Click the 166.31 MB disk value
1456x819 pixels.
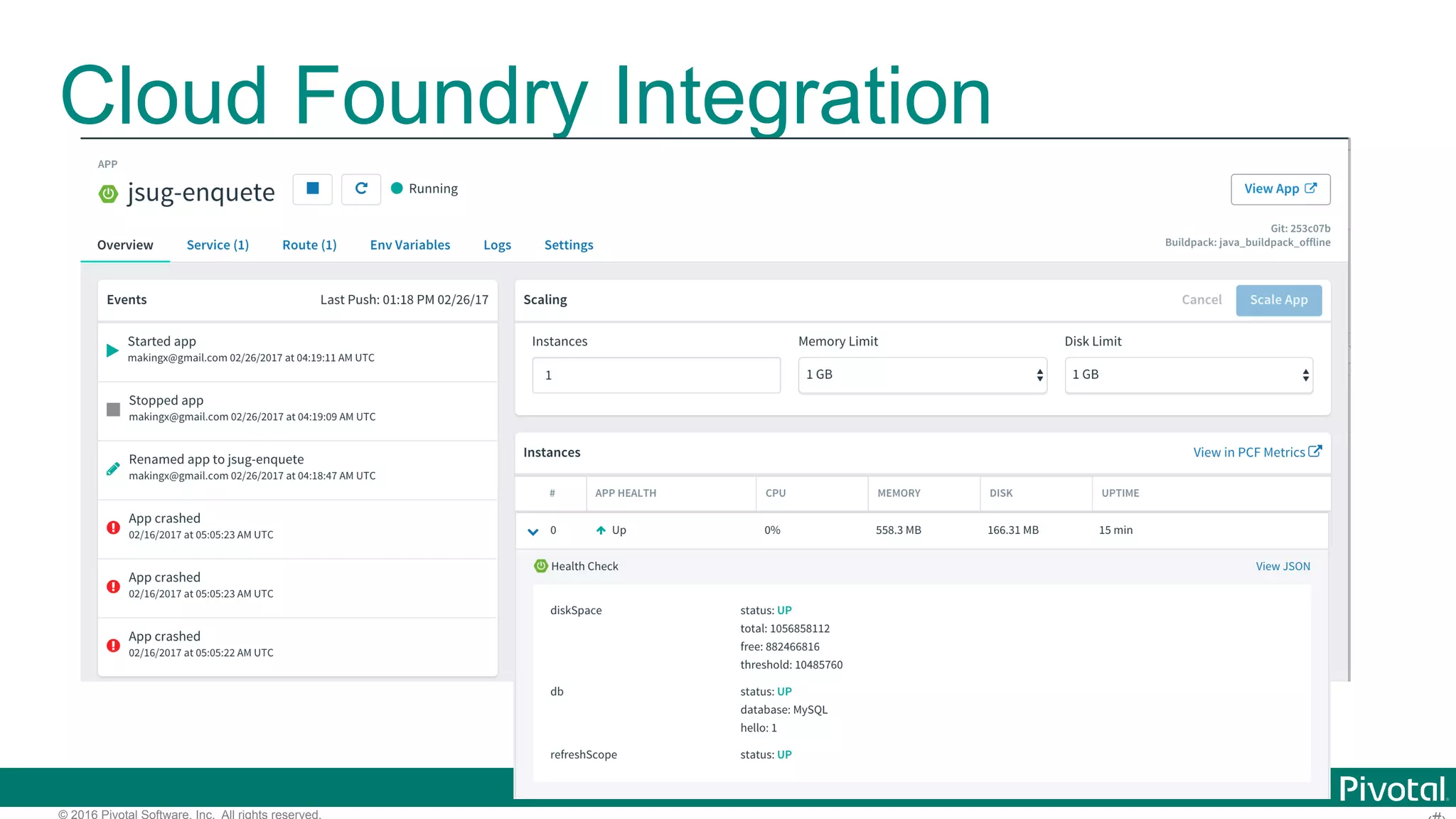tap(1013, 530)
